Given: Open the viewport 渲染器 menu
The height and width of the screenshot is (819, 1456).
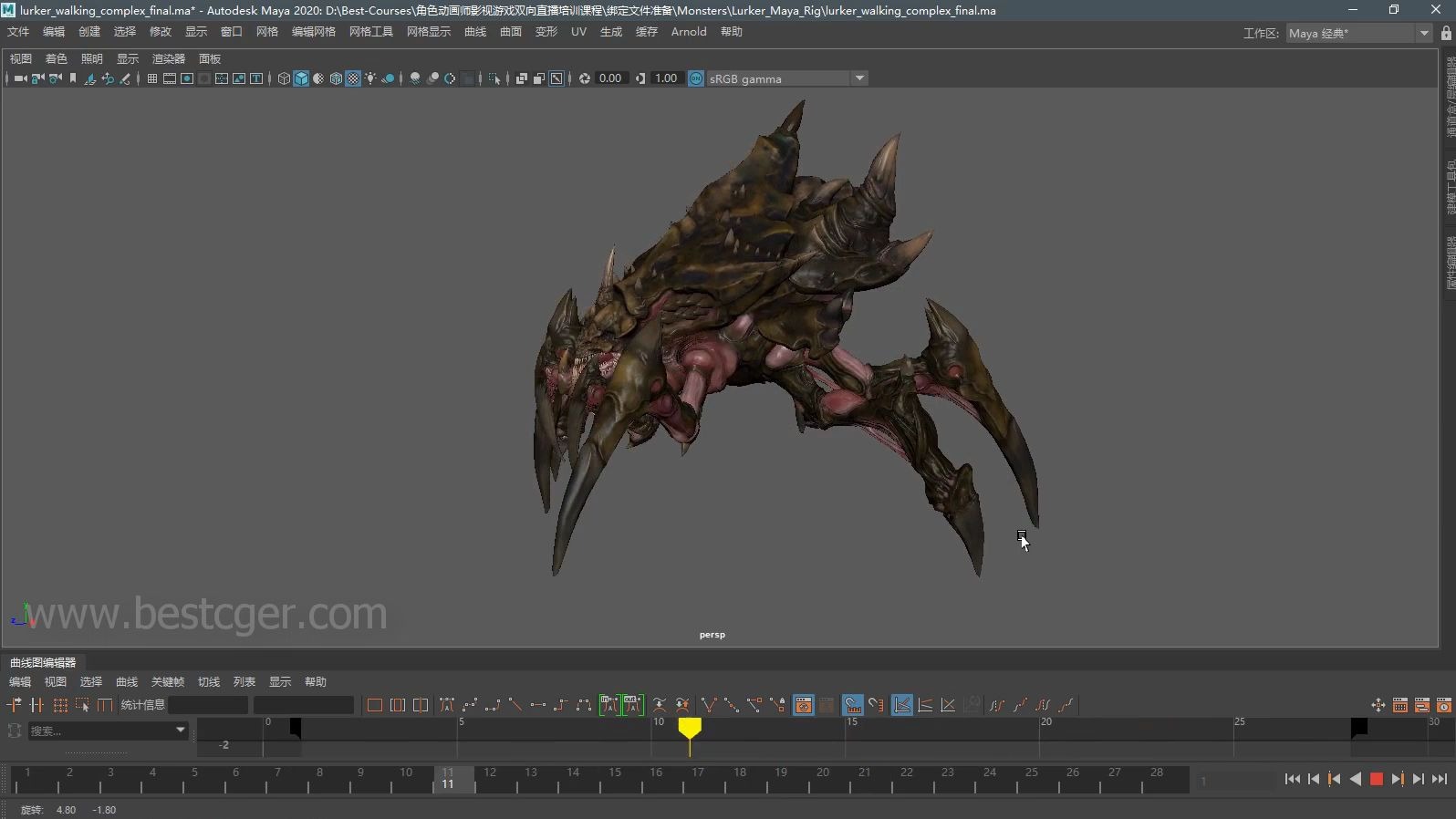Looking at the screenshot, I should point(168,58).
